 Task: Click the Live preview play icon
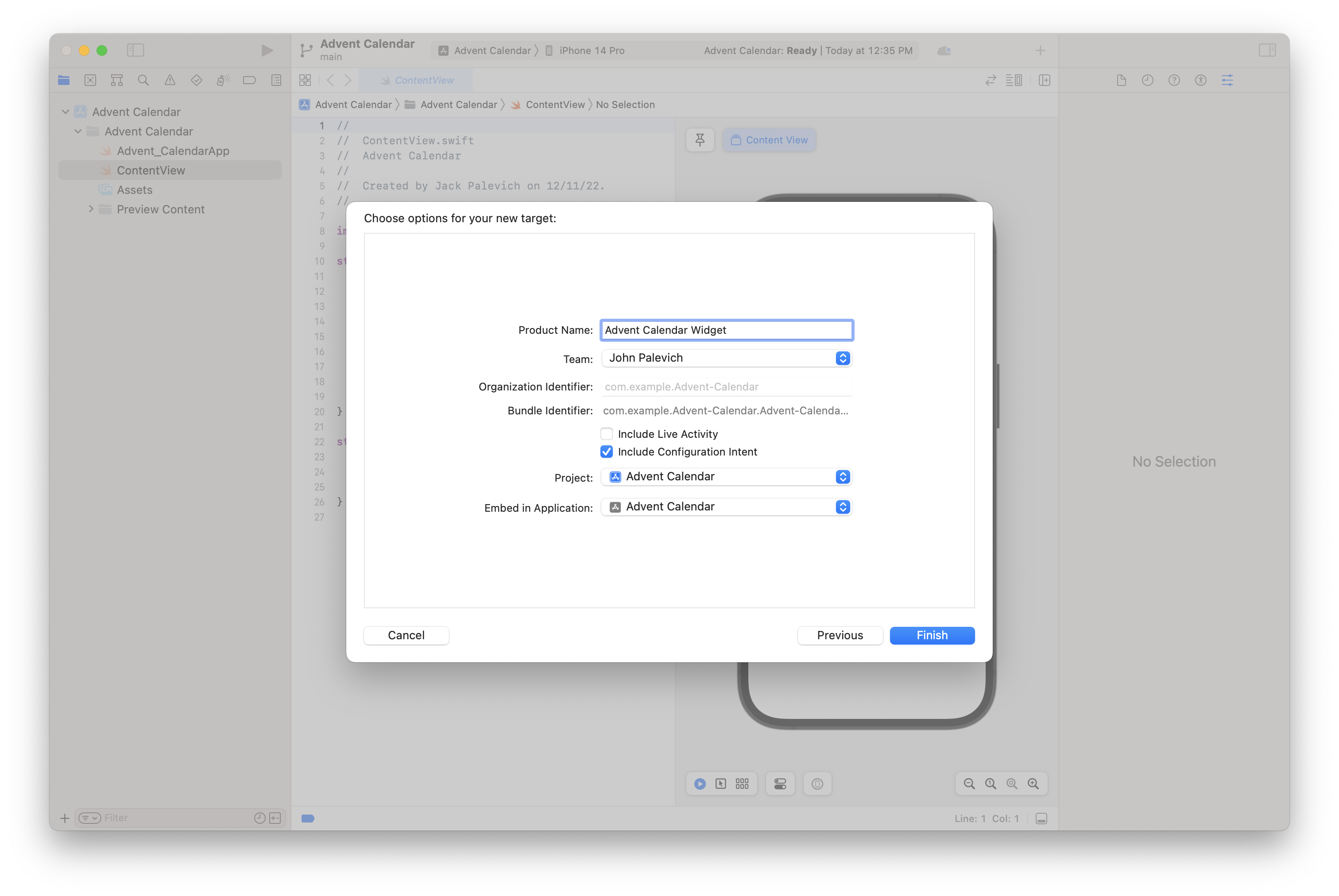[700, 784]
